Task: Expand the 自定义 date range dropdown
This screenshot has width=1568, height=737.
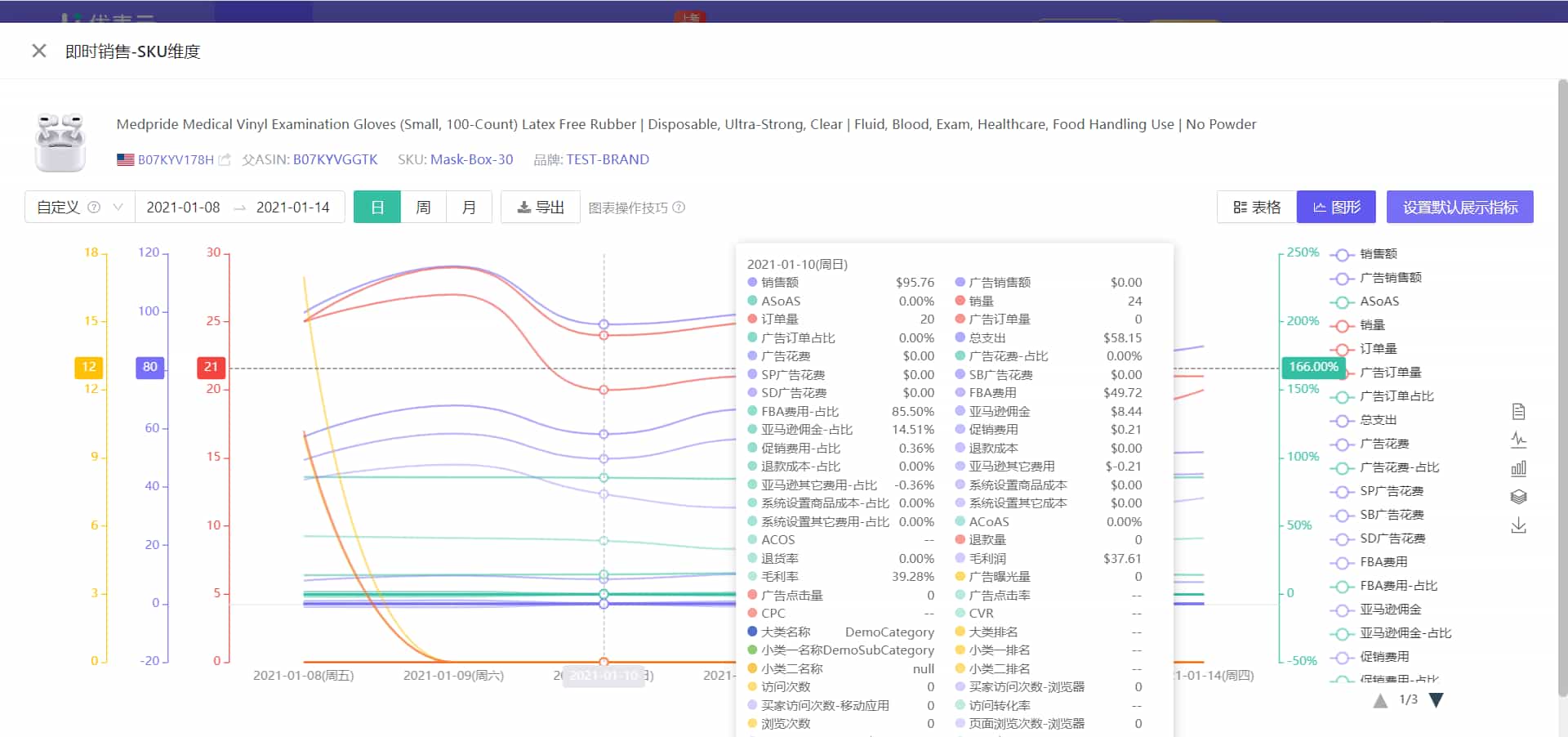Action: pos(79,208)
